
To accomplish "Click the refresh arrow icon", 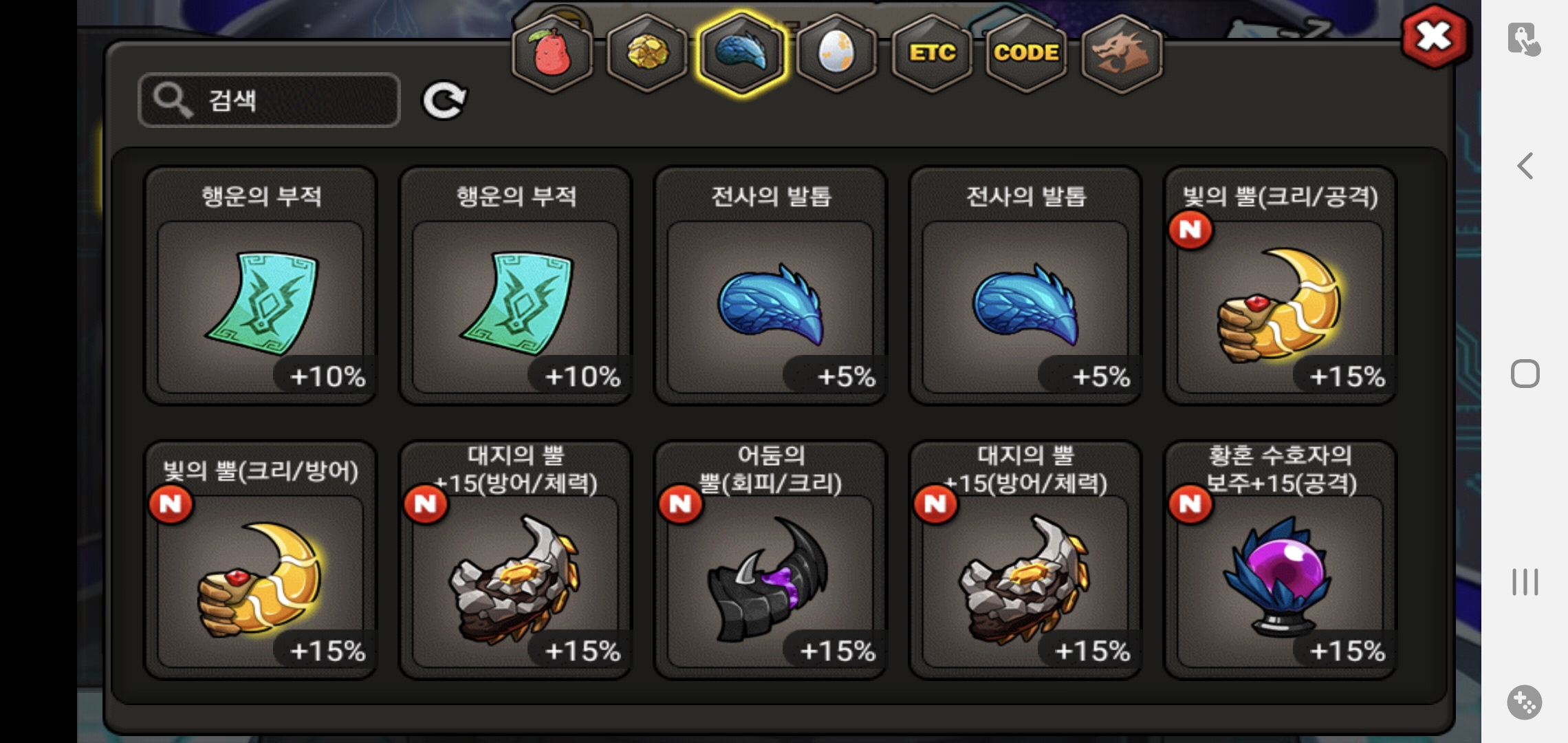I will (x=444, y=101).
